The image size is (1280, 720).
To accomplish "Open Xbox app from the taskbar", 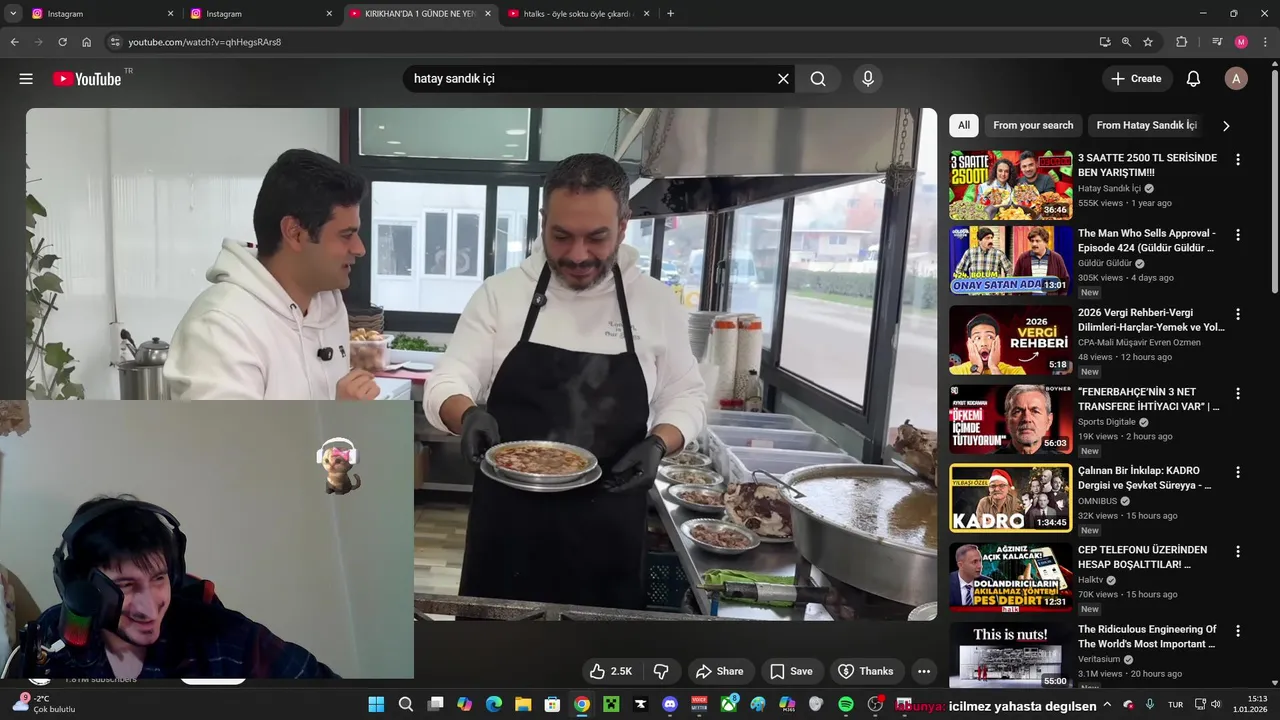I will coord(729,704).
